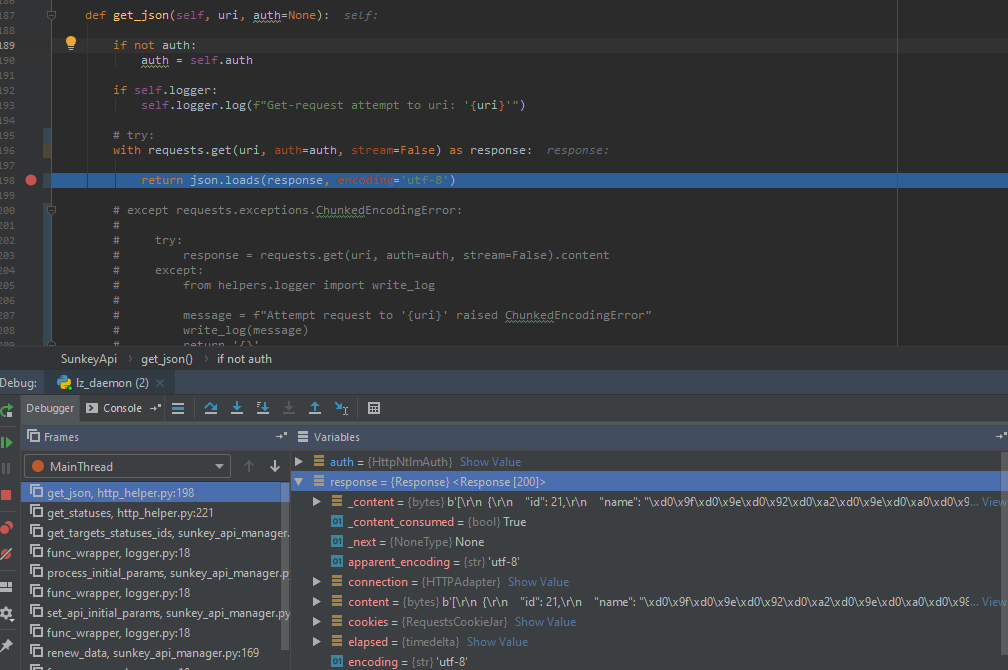Viewport: 1008px width, 670px height.
Task: Click View link on _content row
Action: click(x=994, y=502)
